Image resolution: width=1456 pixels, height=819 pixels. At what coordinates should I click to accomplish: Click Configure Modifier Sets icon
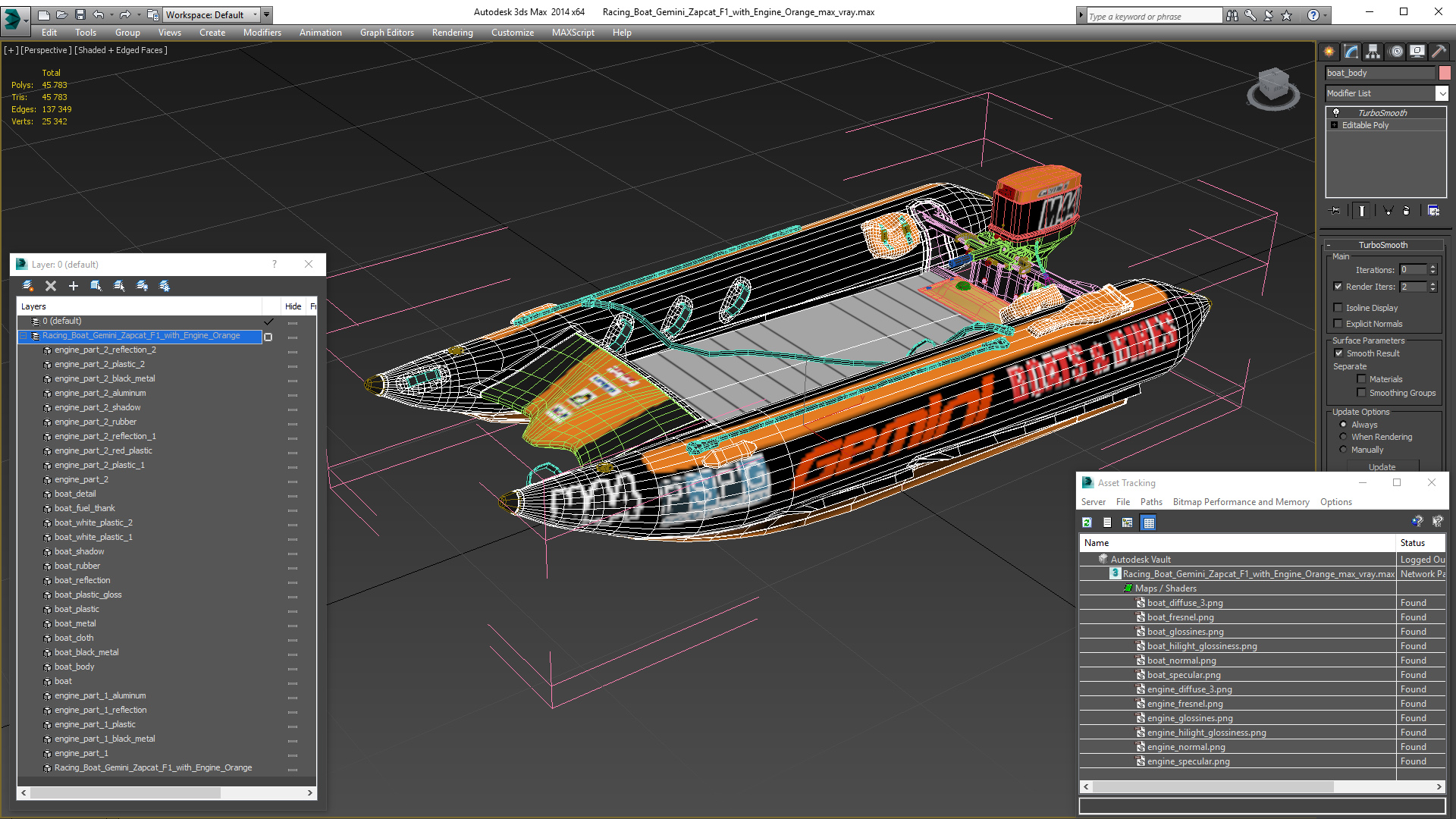pos(1433,211)
